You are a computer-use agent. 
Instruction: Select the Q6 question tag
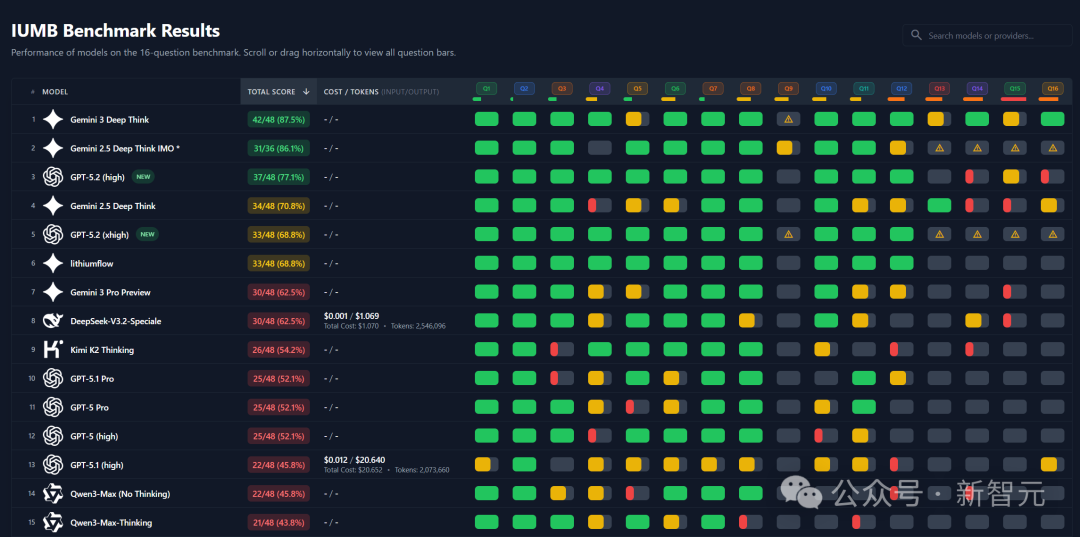point(675,89)
